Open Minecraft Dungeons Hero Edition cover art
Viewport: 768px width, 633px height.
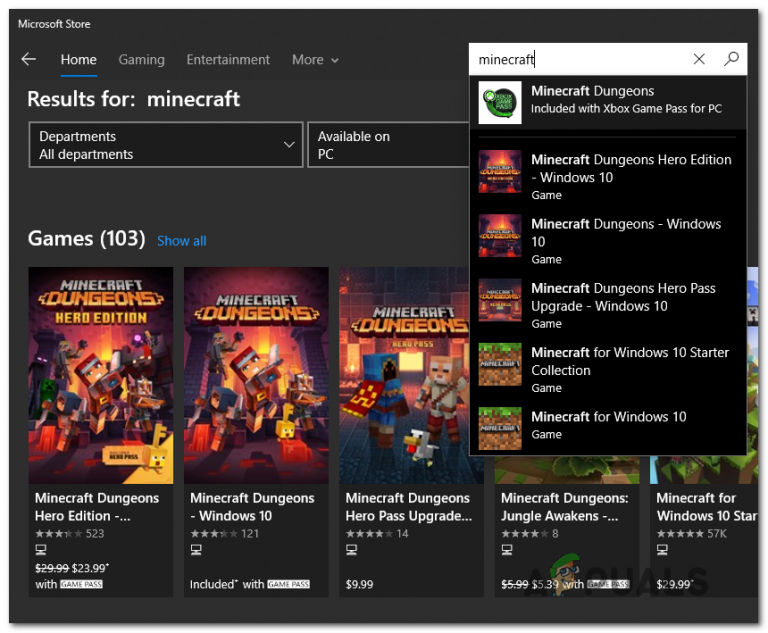tap(101, 375)
